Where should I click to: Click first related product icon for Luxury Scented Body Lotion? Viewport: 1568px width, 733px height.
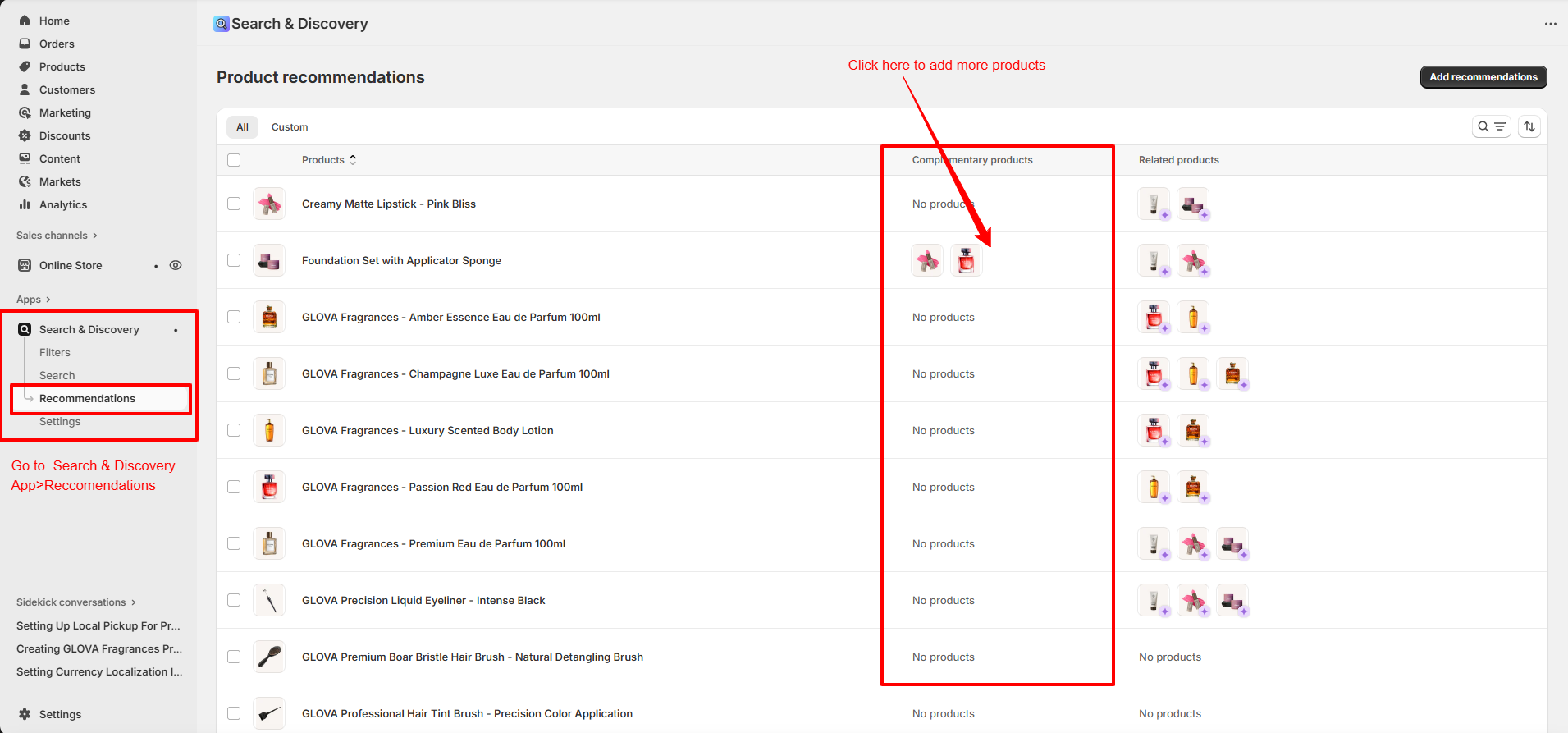point(1154,430)
